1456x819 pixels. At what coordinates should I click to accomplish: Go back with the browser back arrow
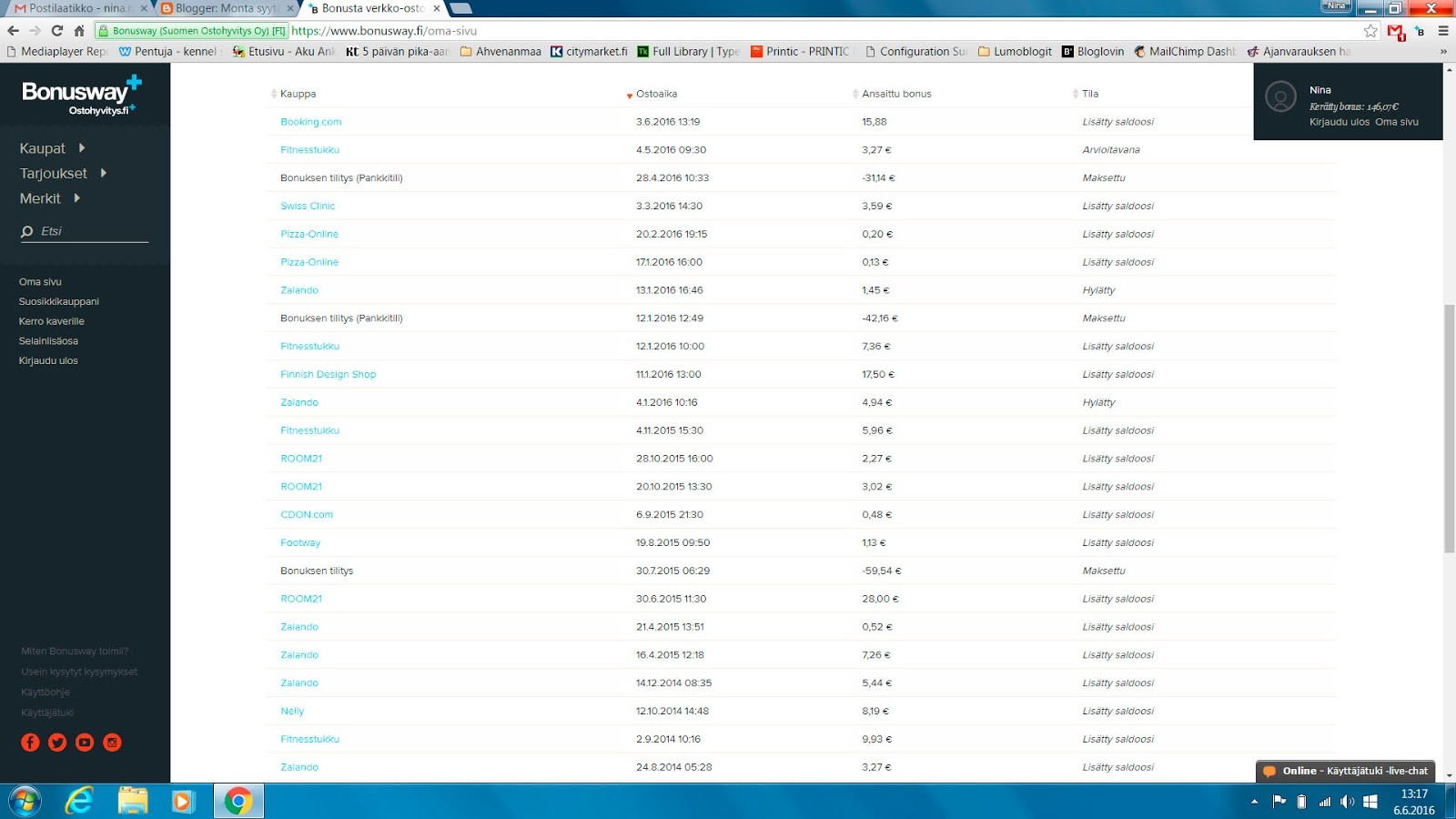(x=13, y=30)
